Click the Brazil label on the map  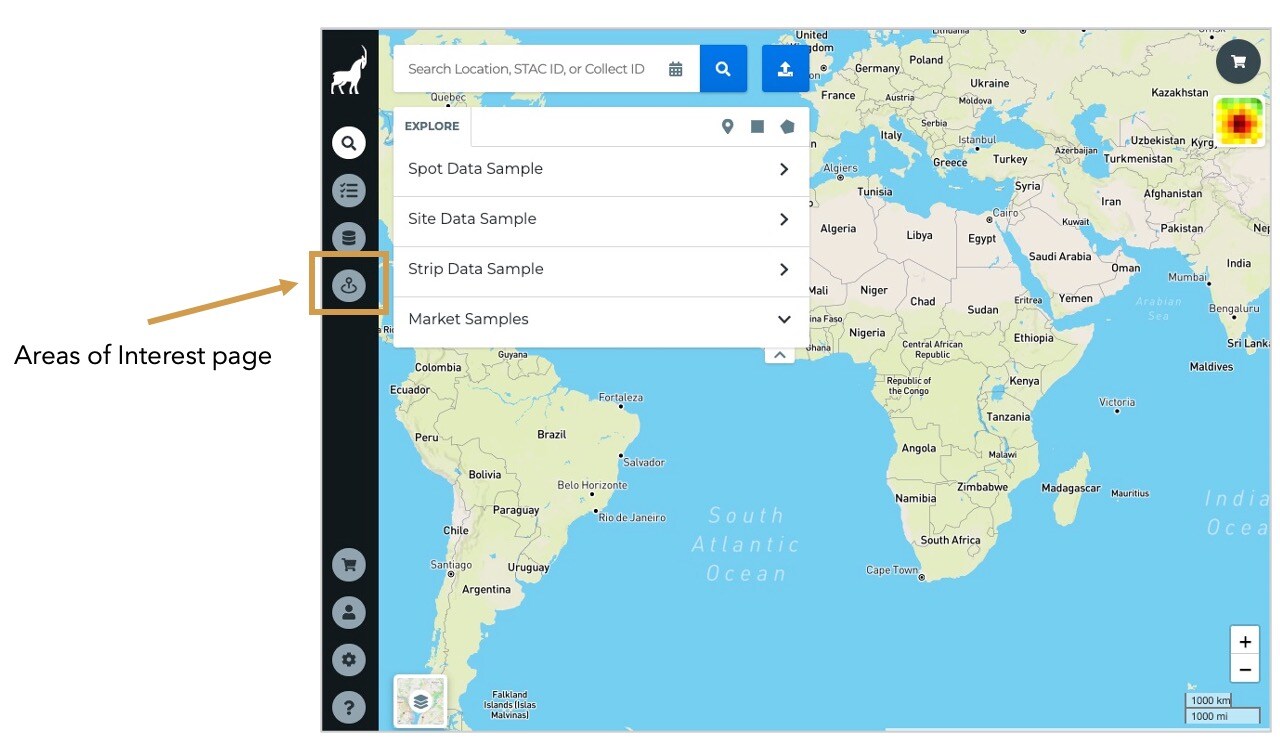point(552,434)
